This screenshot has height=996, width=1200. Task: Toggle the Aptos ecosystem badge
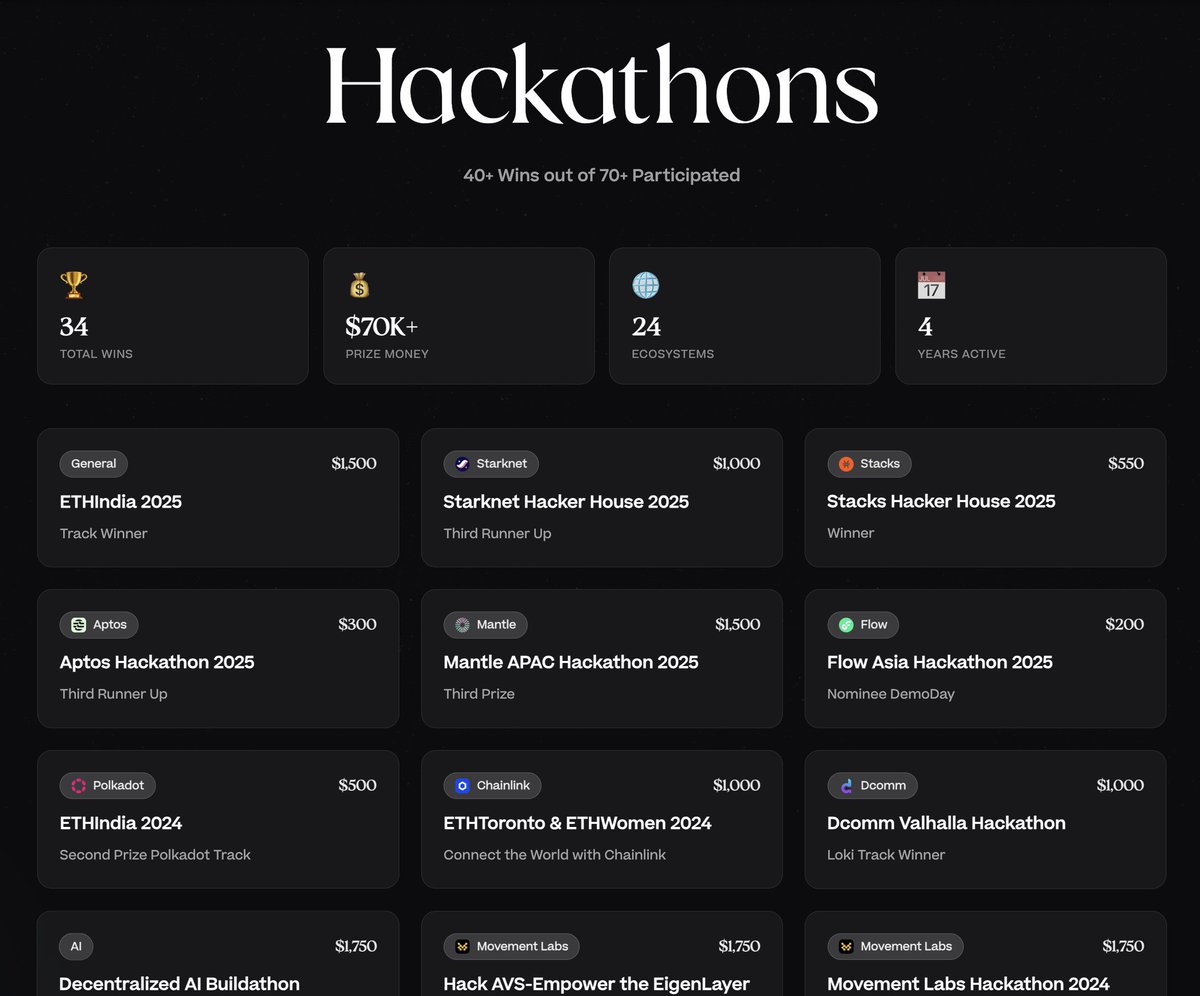(98, 625)
